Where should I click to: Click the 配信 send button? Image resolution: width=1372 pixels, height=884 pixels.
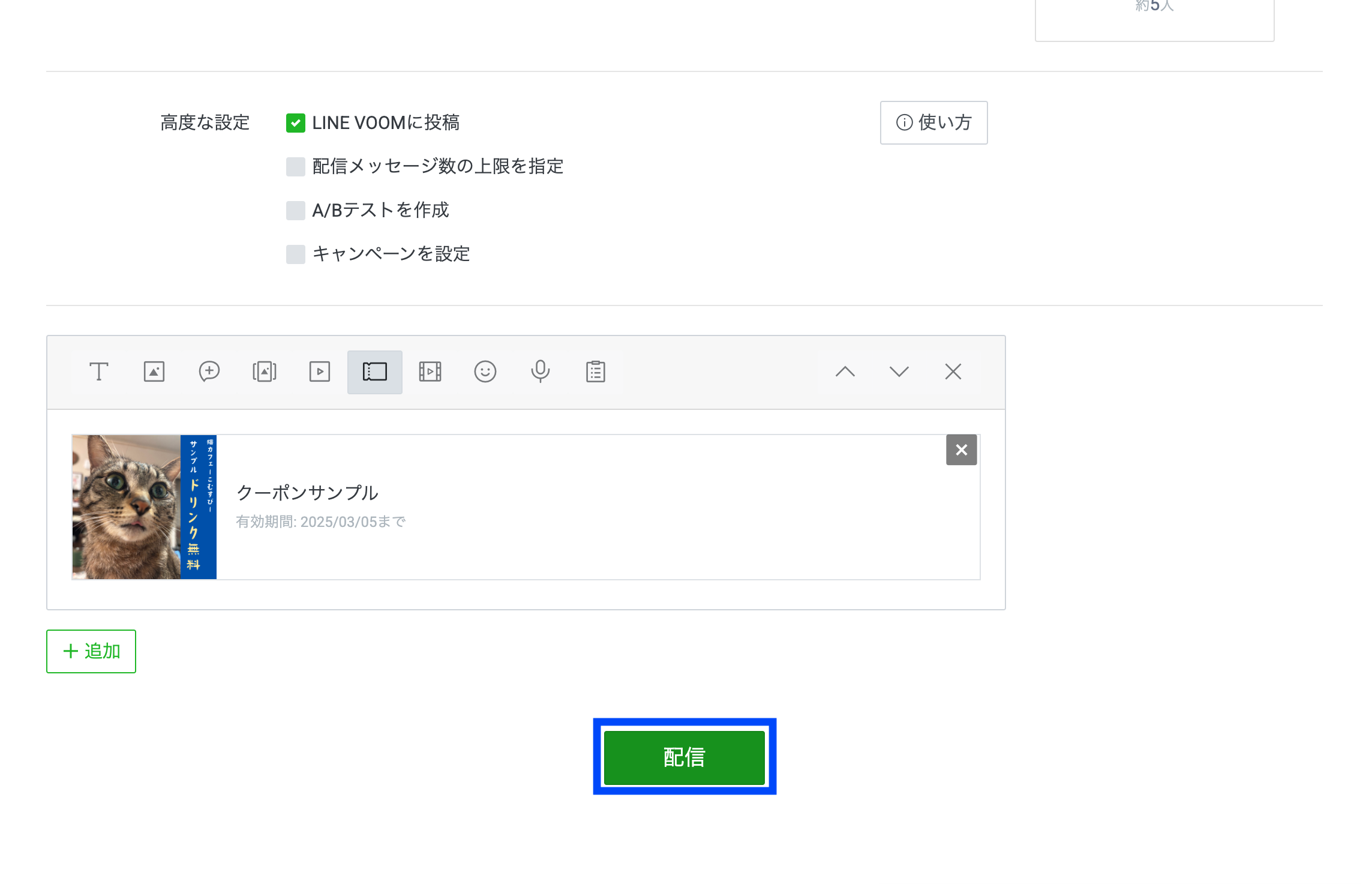tap(685, 757)
